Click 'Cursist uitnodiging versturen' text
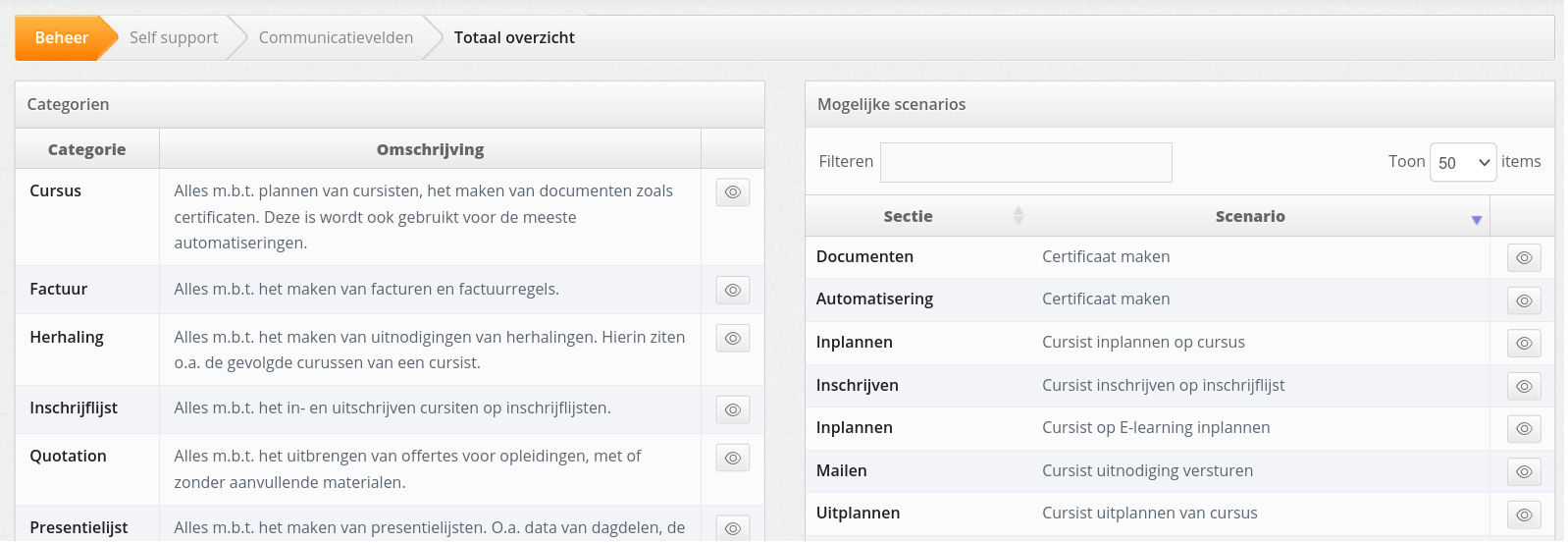1568x543 pixels. [x=1147, y=470]
